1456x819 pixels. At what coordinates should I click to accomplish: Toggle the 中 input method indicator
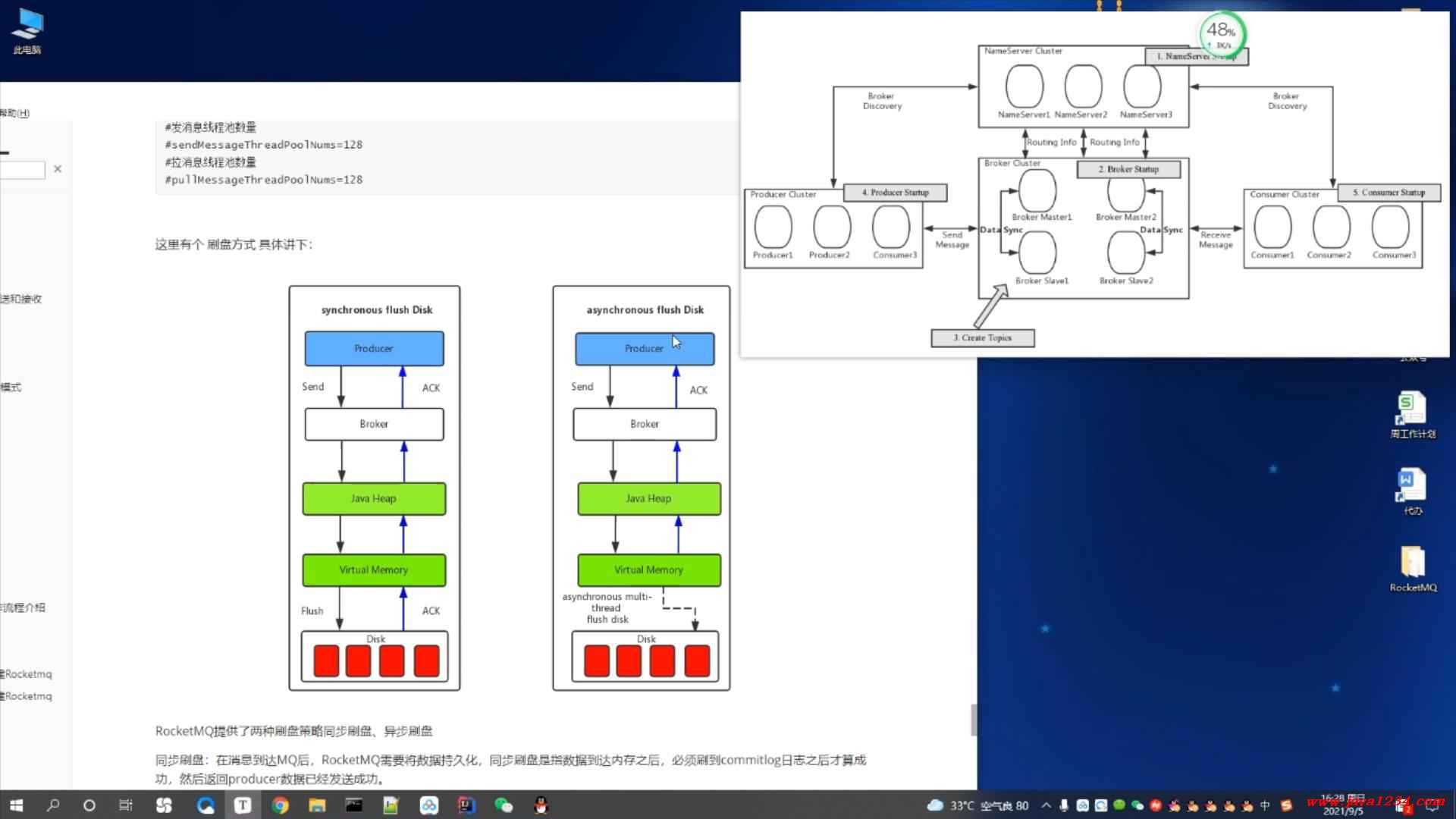(1265, 805)
